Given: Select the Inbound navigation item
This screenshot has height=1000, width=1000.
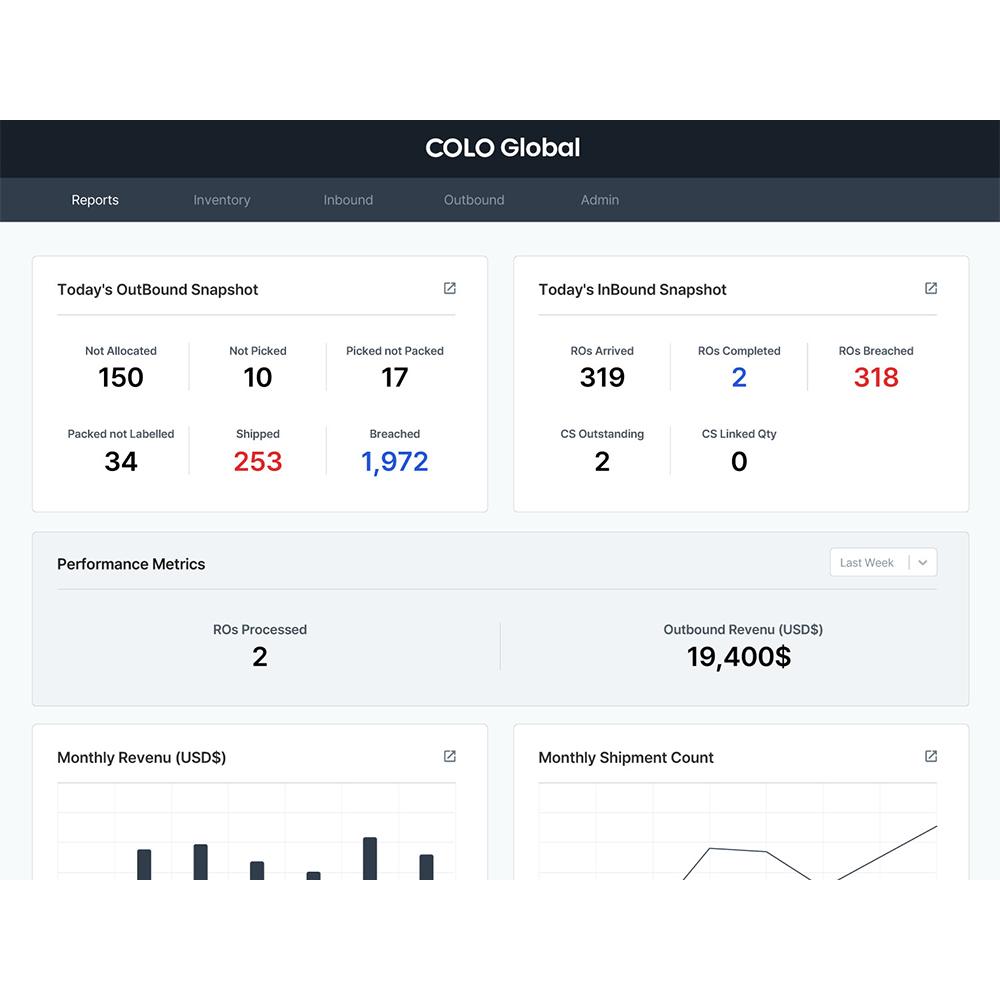Looking at the screenshot, I should [x=348, y=199].
